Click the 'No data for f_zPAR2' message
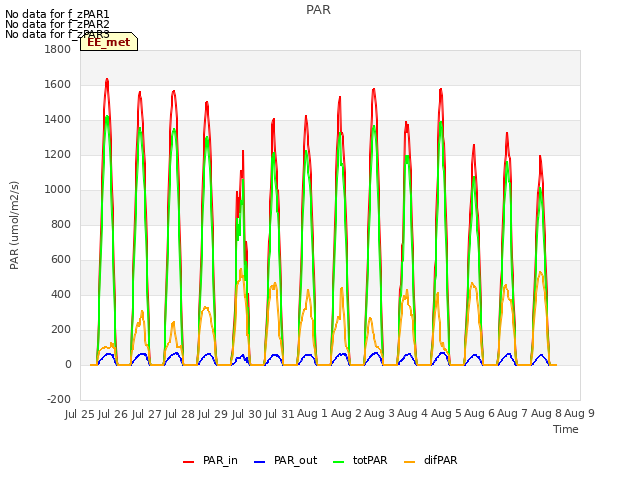Viewport: 640px width, 480px height. coord(57,24)
